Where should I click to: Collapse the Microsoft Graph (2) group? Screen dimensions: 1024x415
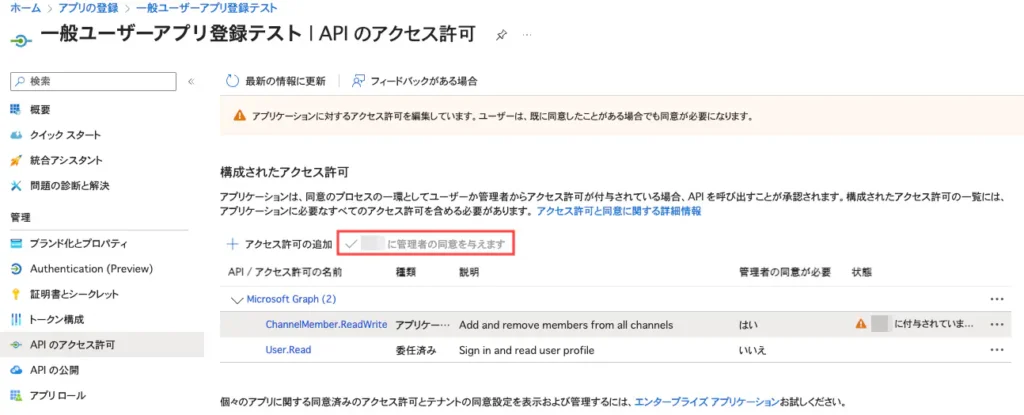[x=236, y=299]
